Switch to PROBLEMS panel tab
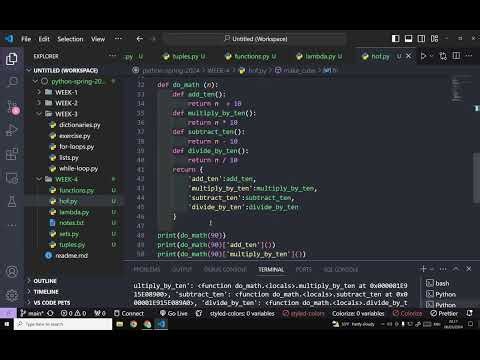 (x=146, y=269)
